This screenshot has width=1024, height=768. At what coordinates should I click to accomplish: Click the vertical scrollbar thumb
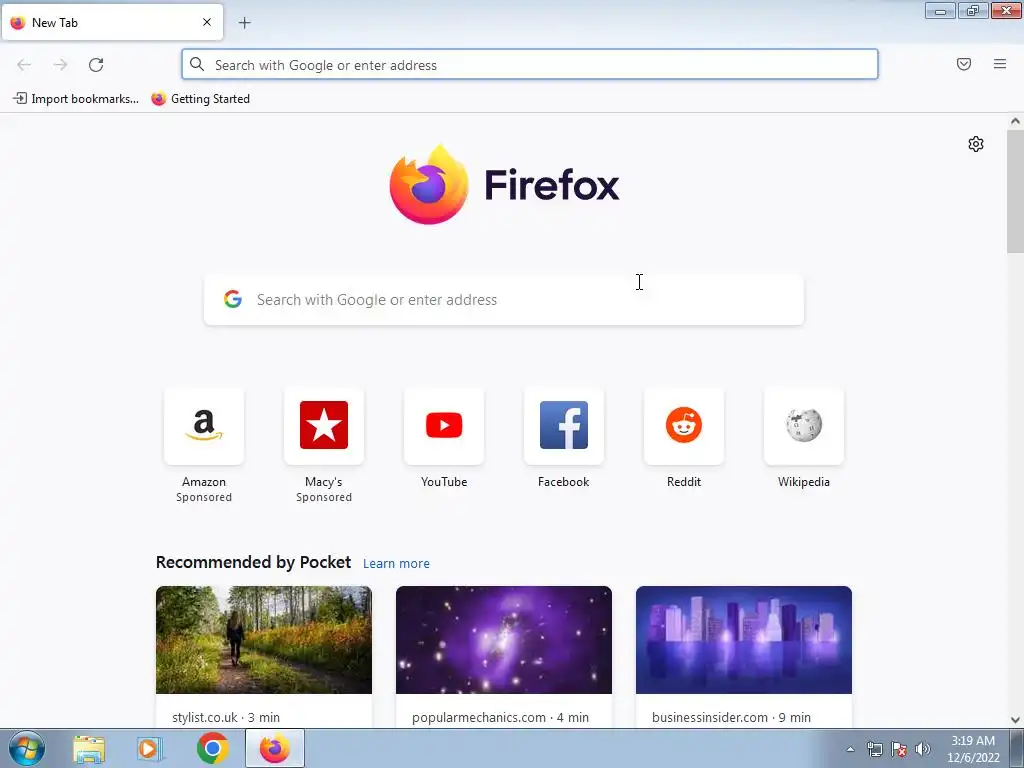point(1015,191)
